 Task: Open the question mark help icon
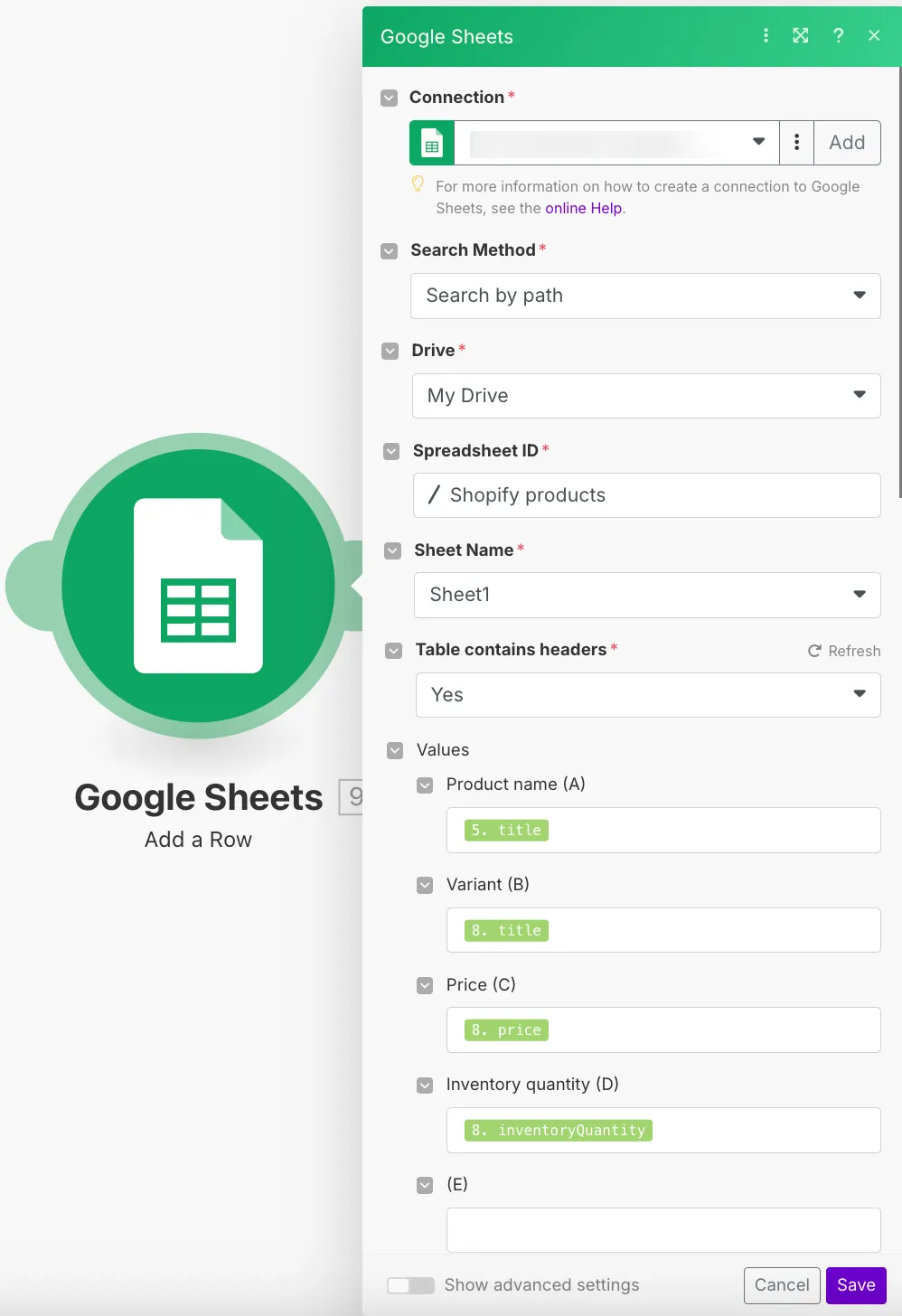click(x=838, y=35)
